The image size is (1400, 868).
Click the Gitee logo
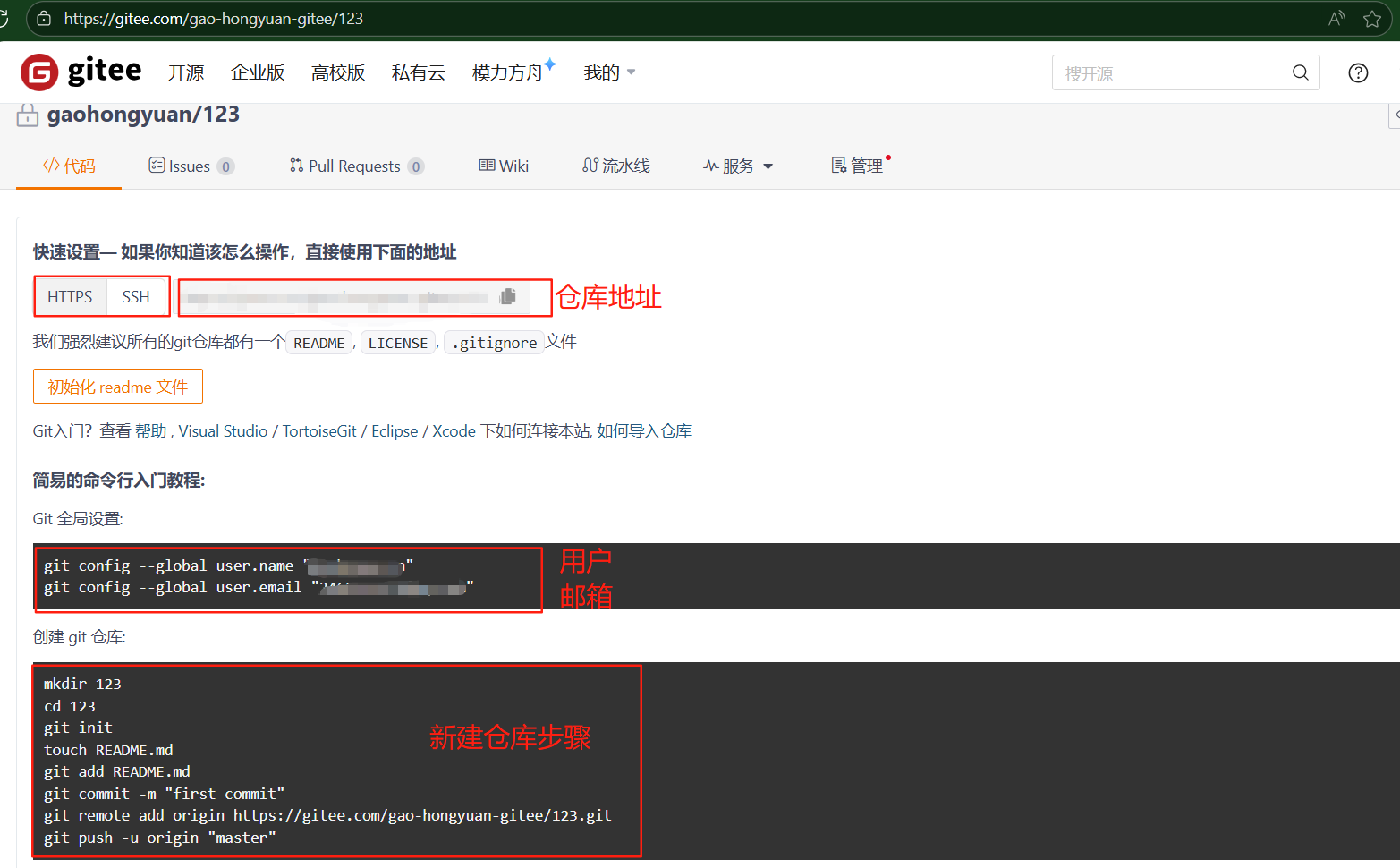coord(81,72)
